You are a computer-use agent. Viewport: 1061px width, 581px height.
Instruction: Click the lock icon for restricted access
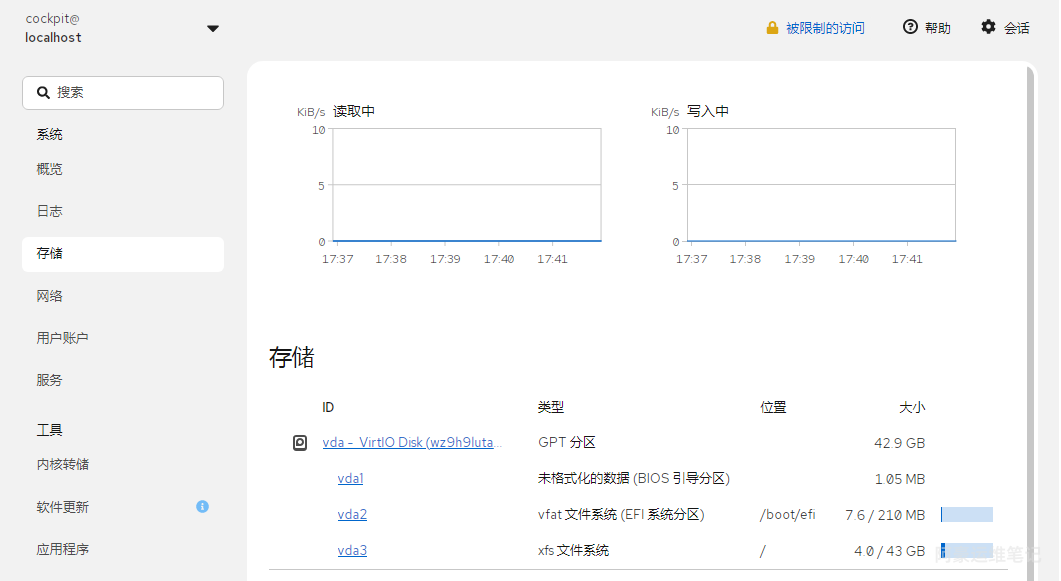click(772, 28)
